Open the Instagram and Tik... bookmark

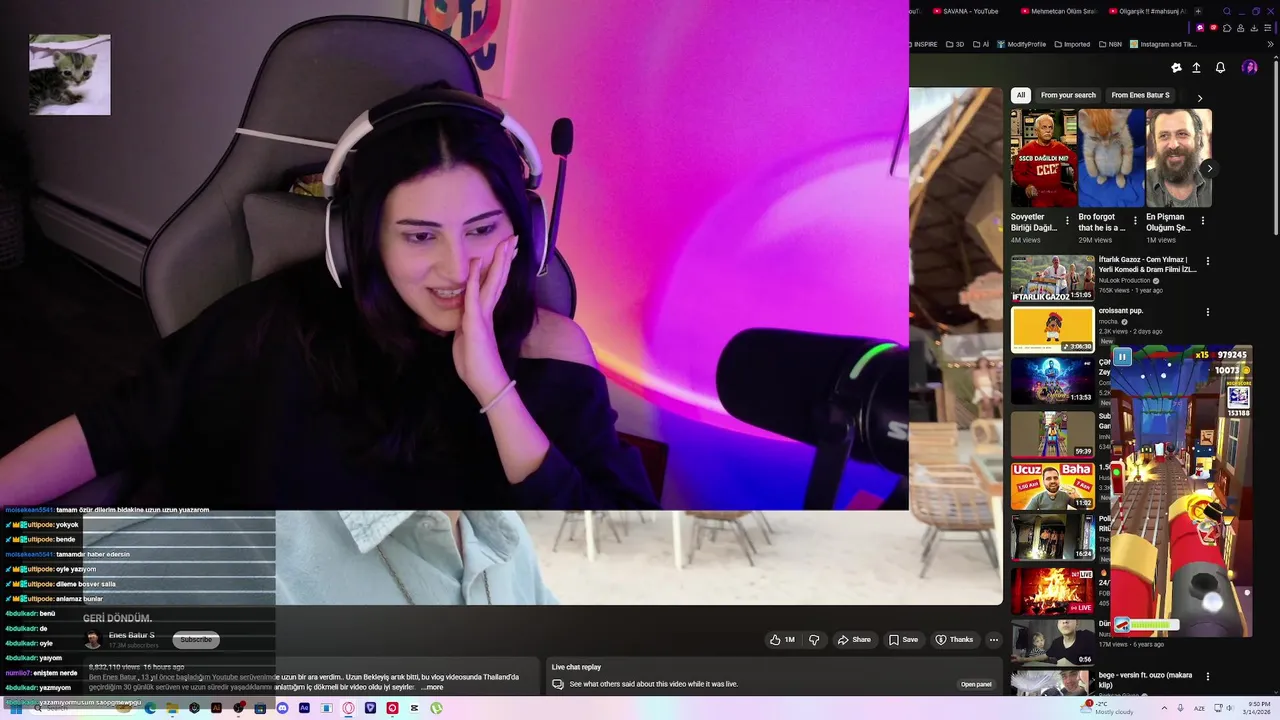pos(1163,44)
